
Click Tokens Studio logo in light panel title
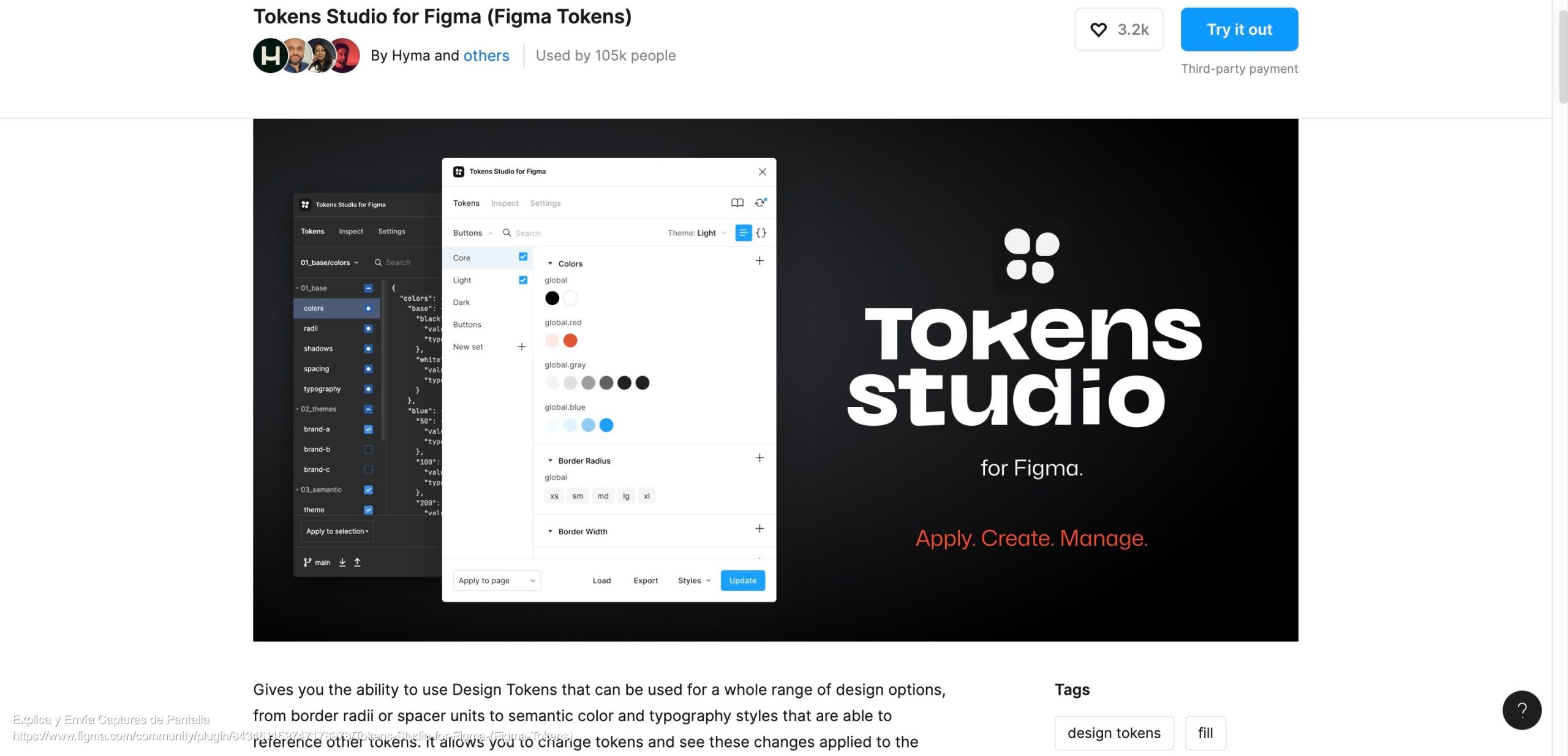point(458,172)
